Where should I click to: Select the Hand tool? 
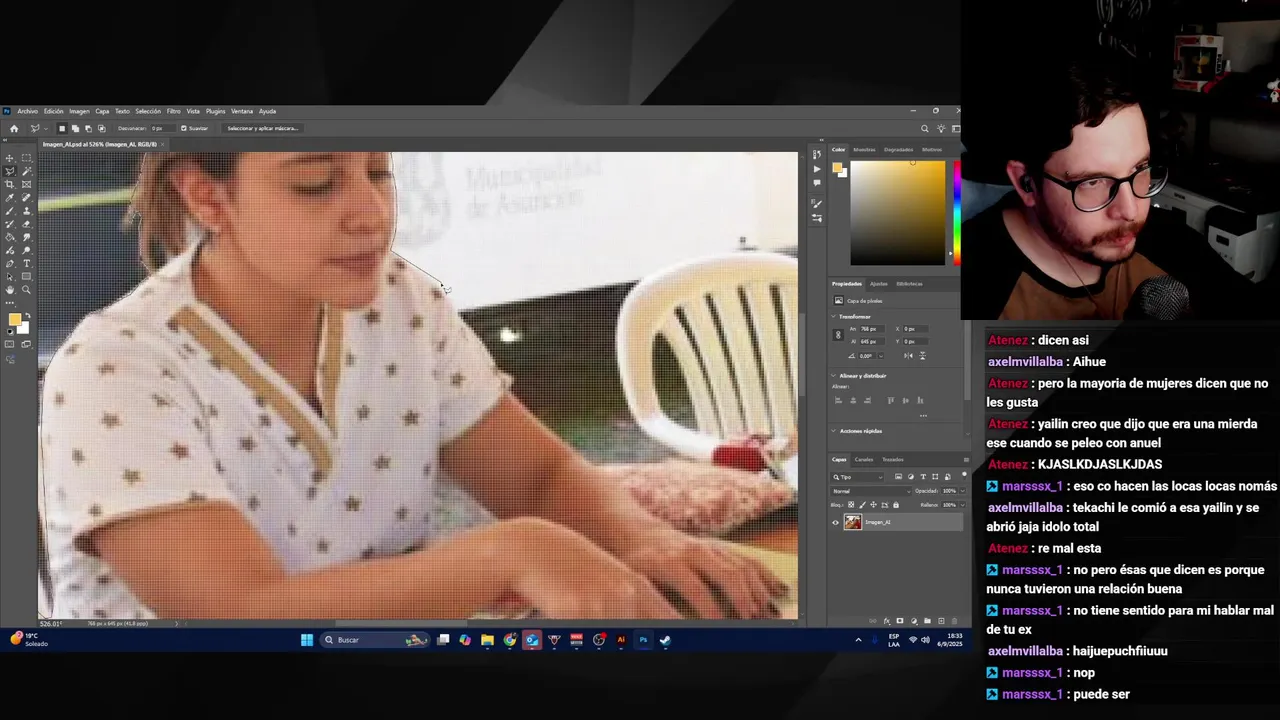pos(10,290)
